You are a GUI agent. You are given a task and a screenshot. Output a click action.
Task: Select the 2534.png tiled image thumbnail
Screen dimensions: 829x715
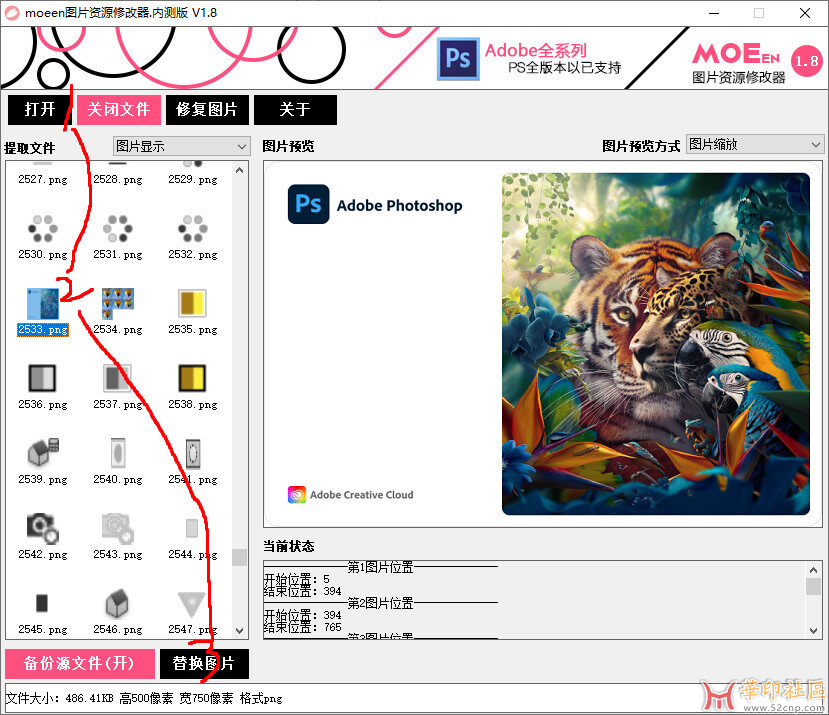tap(118, 304)
